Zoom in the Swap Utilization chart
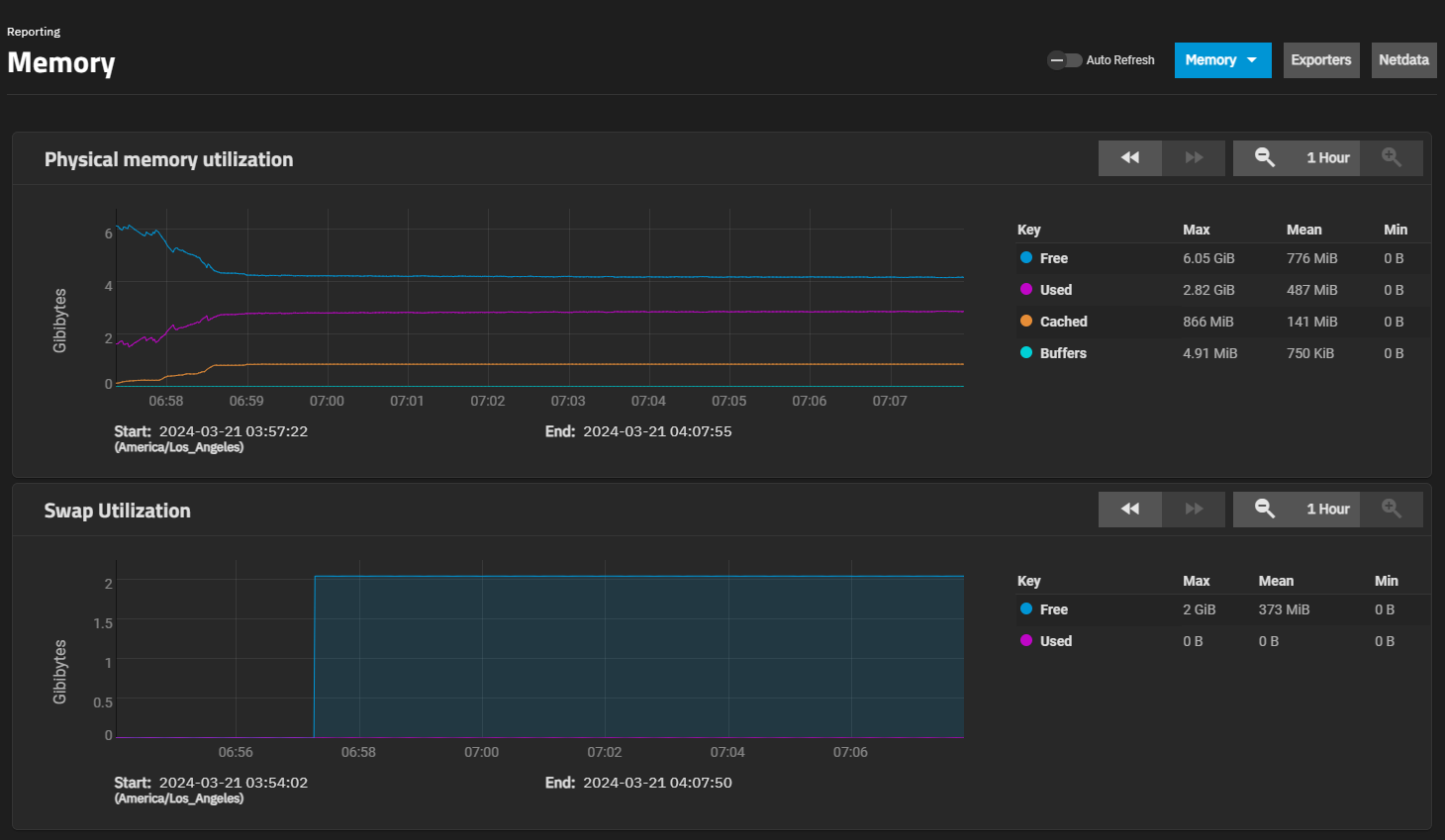Viewport: 1445px width, 840px height. [1391, 510]
